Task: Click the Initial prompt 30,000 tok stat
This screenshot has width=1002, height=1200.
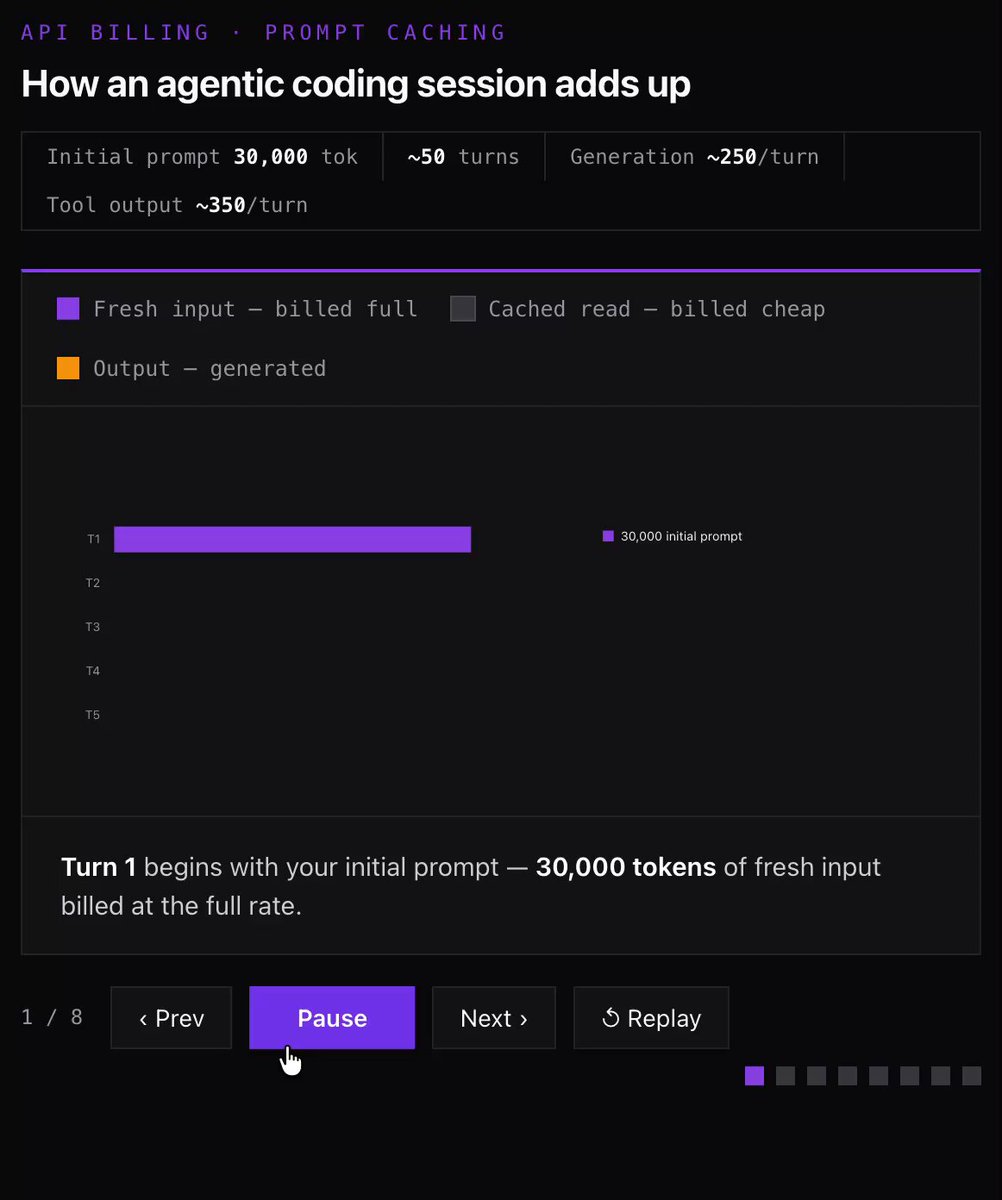Action: [202, 157]
